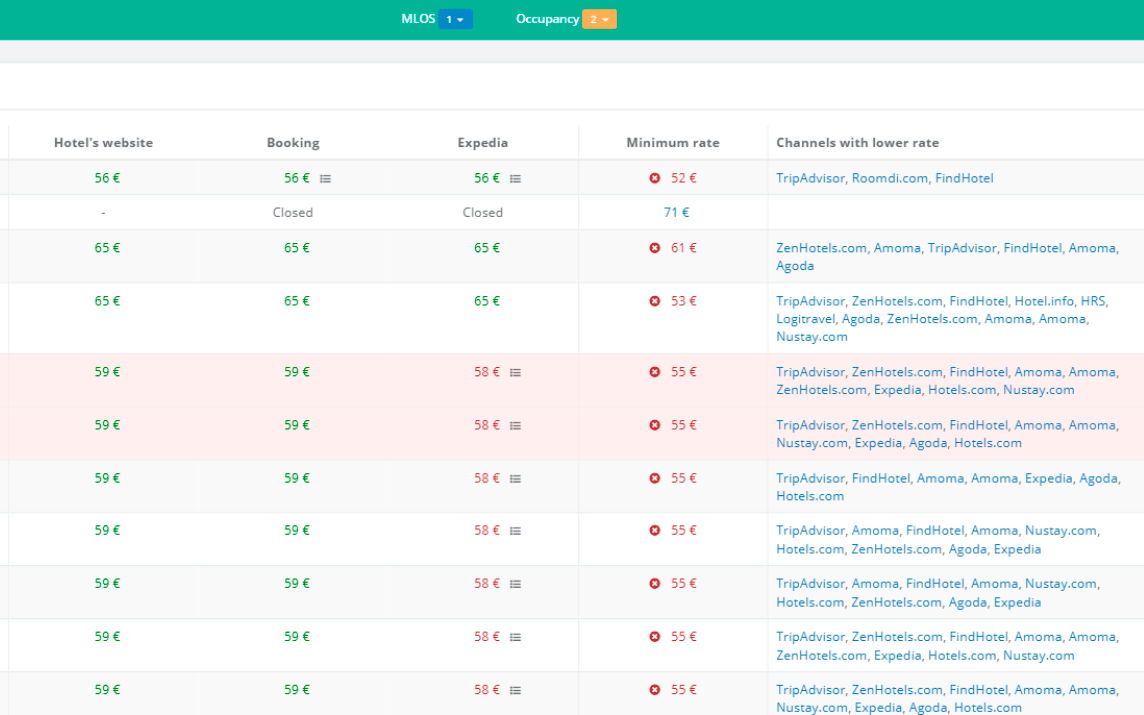Click the 71 € minimum rate link

pyautogui.click(x=676, y=212)
